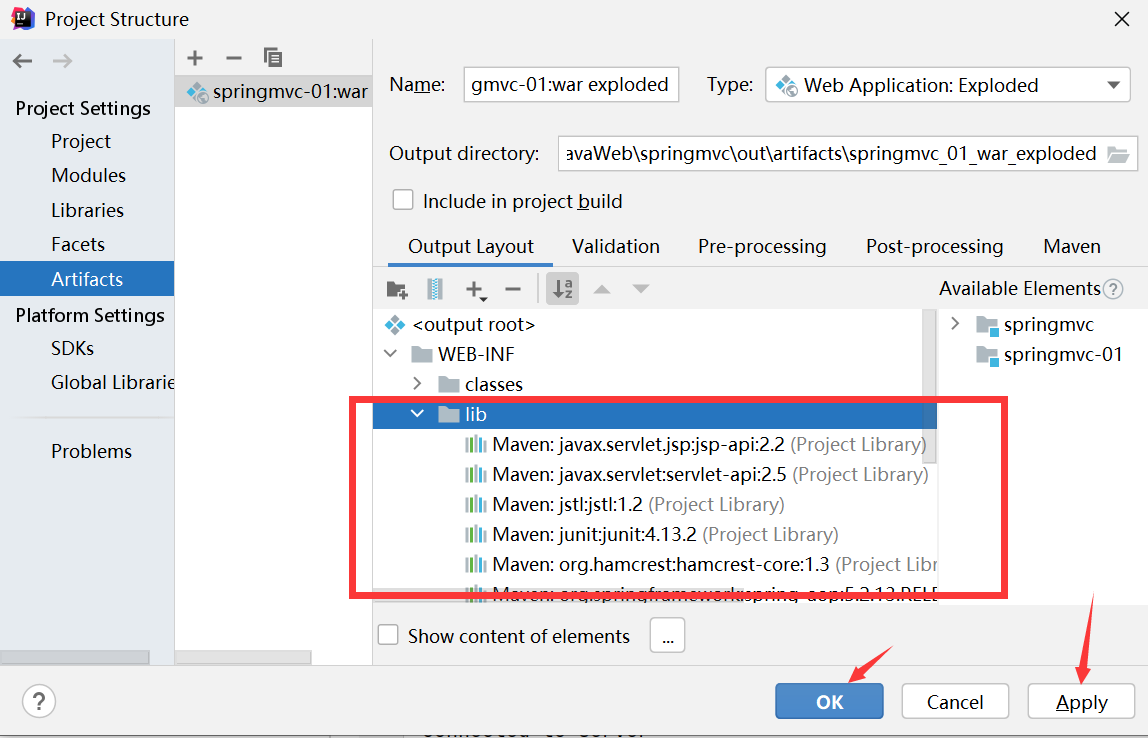Open the Add Copy of dropdown plus
The width and height of the screenshot is (1148, 738).
pyautogui.click(x=476, y=290)
